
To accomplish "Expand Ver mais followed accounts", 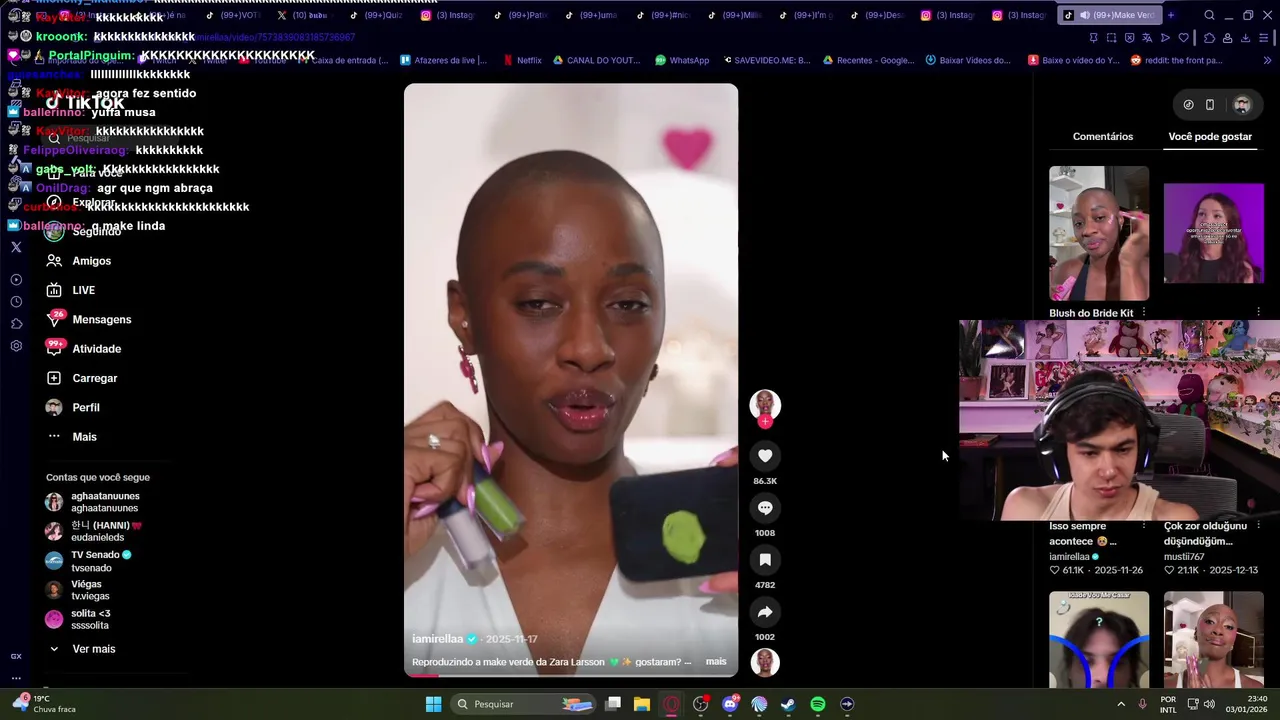I will (x=81, y=649).
